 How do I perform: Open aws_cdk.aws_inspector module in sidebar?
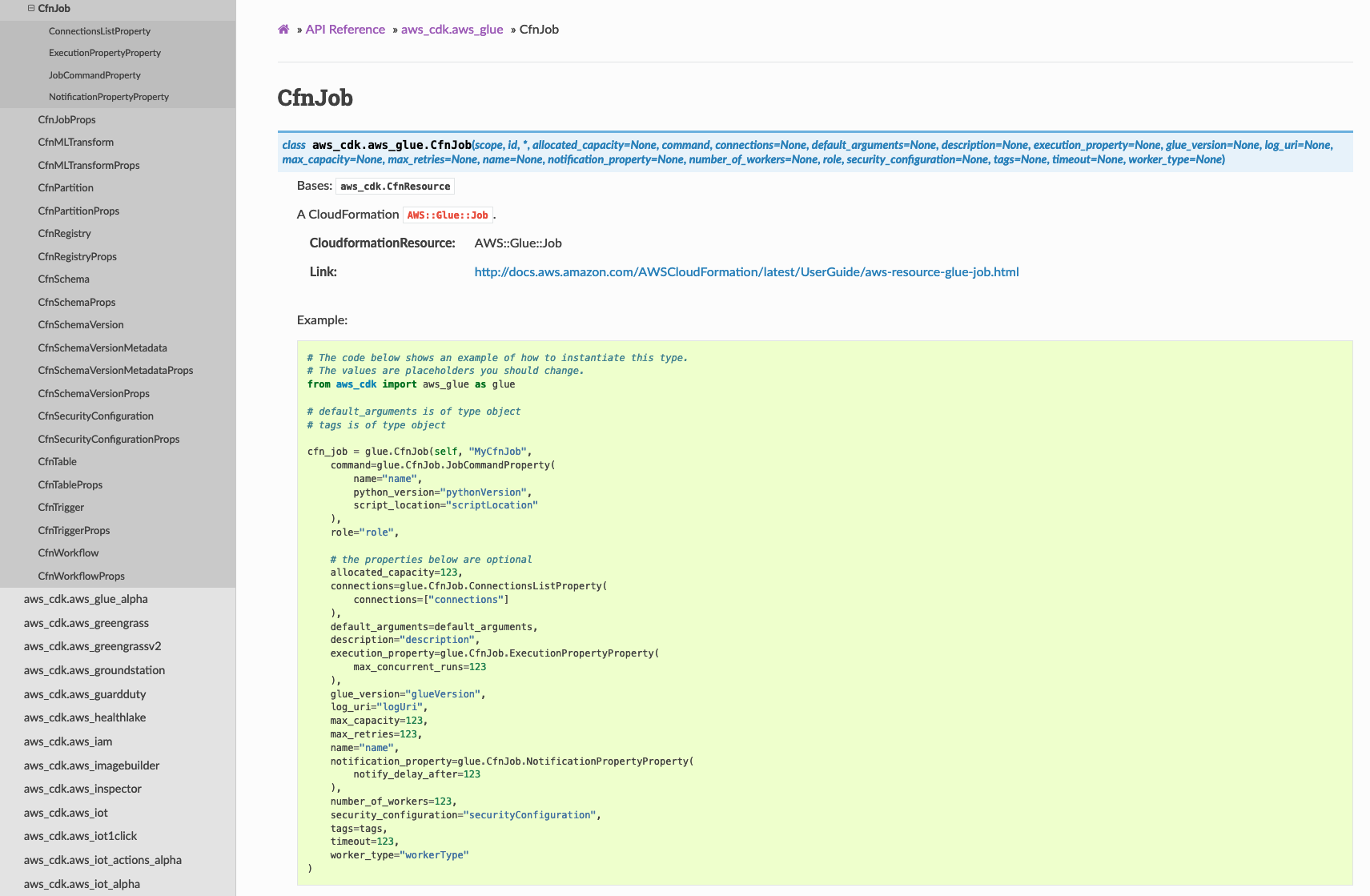click(x=82, y=789)
